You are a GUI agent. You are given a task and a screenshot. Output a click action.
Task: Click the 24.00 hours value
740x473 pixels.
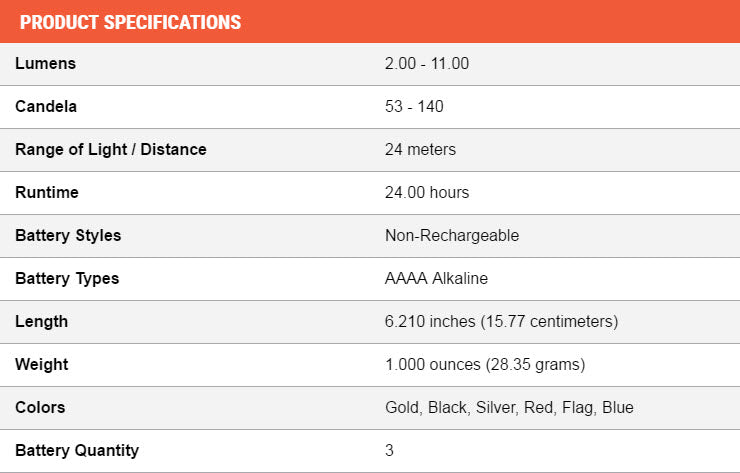[x=427, y=192]
